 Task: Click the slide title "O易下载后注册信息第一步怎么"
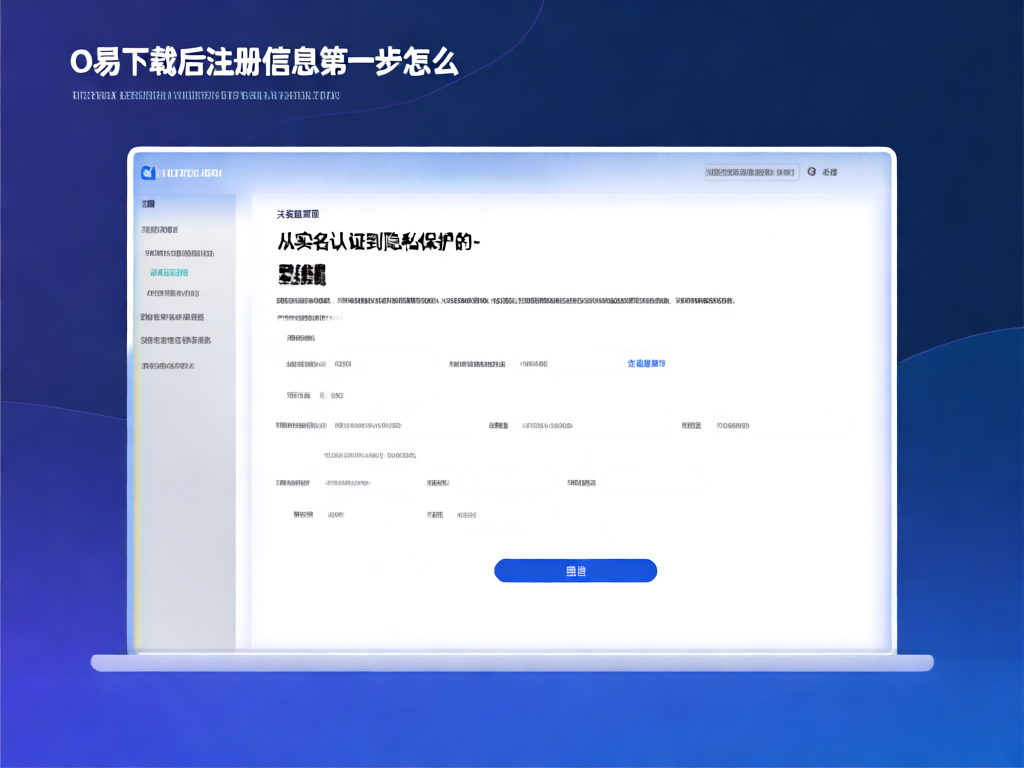point(264,62)
